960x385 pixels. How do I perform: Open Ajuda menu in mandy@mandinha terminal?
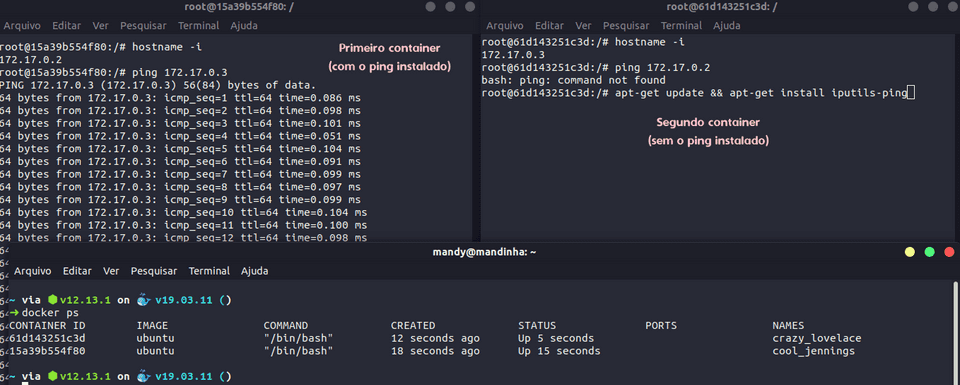(x=255, y=271)
